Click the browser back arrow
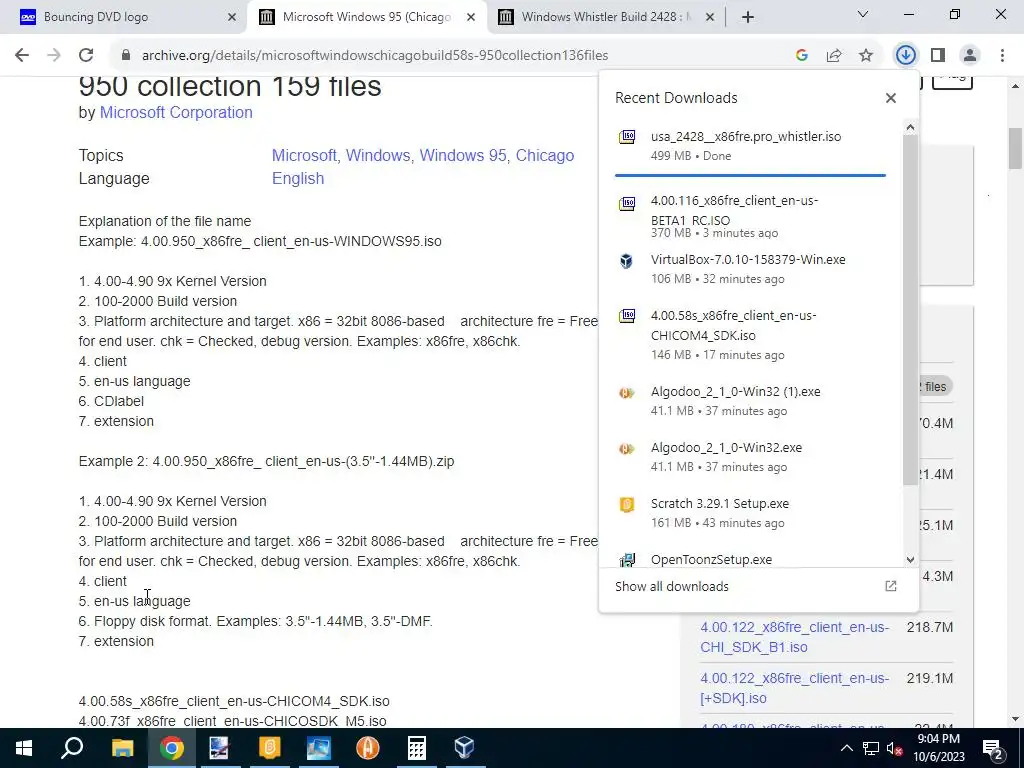 [22, 56]
